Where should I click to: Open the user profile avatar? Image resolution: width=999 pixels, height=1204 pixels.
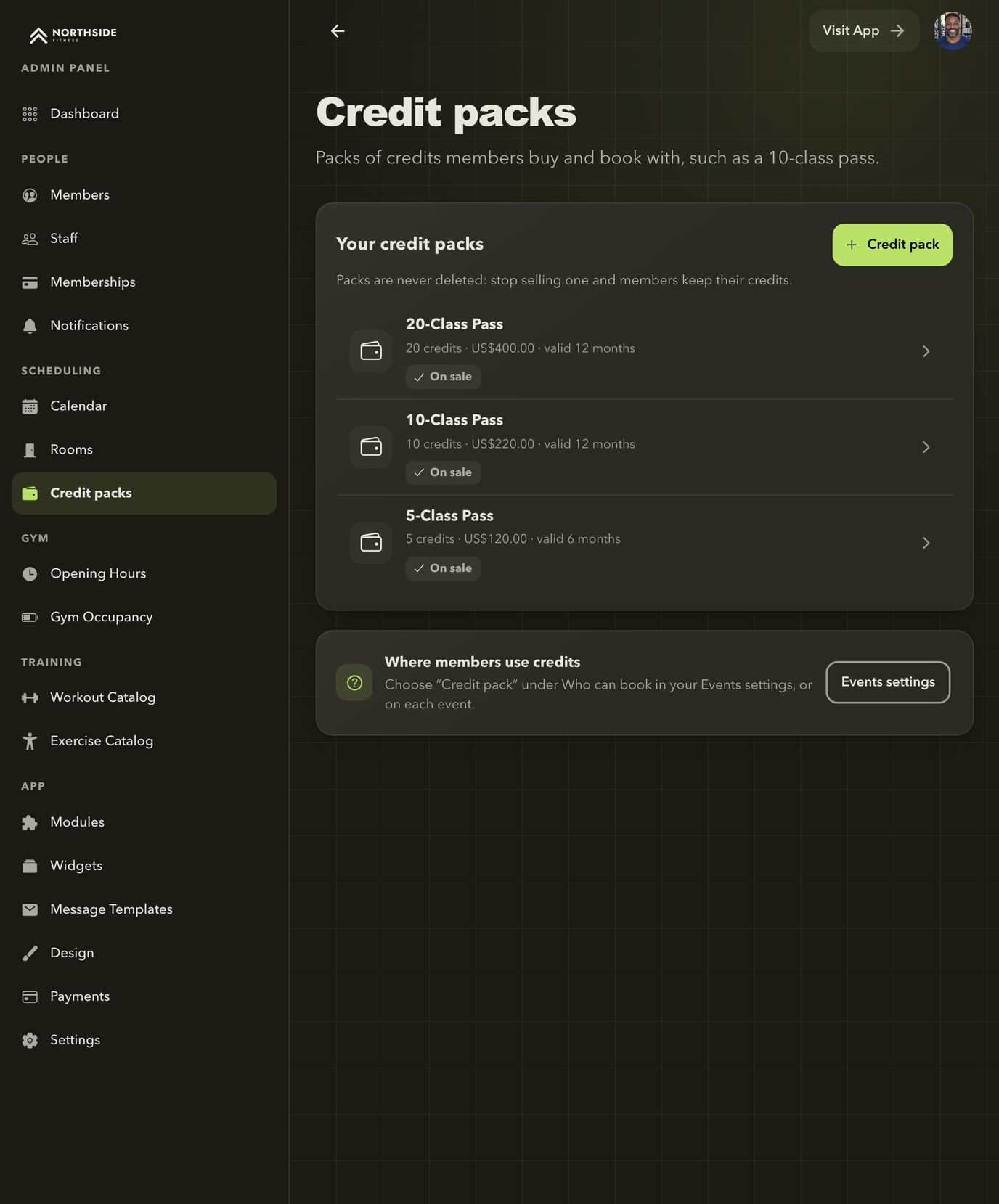pyautogui.click(x=953, y=30)
